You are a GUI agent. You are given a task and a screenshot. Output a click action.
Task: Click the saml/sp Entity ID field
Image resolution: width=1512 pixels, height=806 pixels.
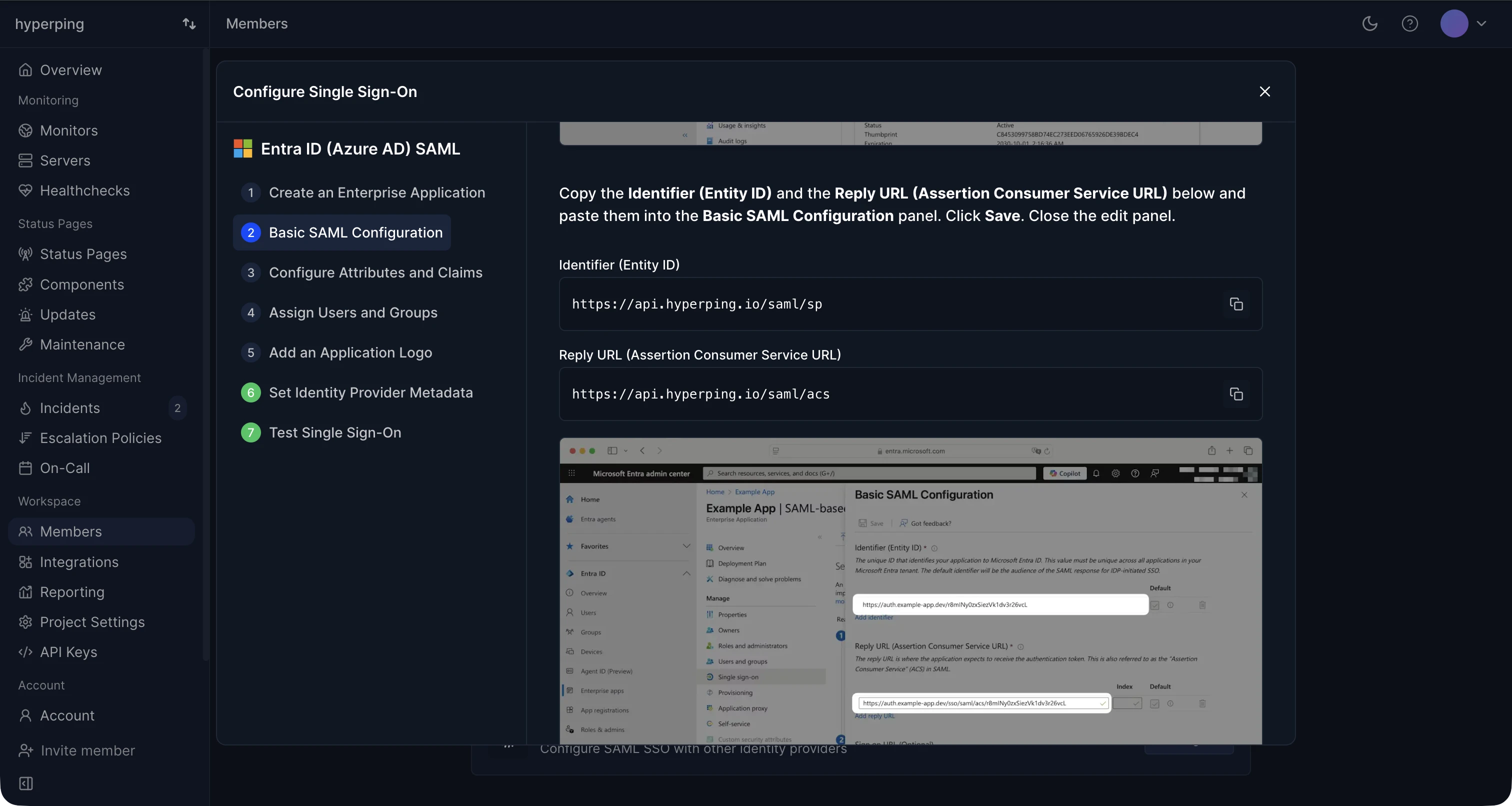910,304
